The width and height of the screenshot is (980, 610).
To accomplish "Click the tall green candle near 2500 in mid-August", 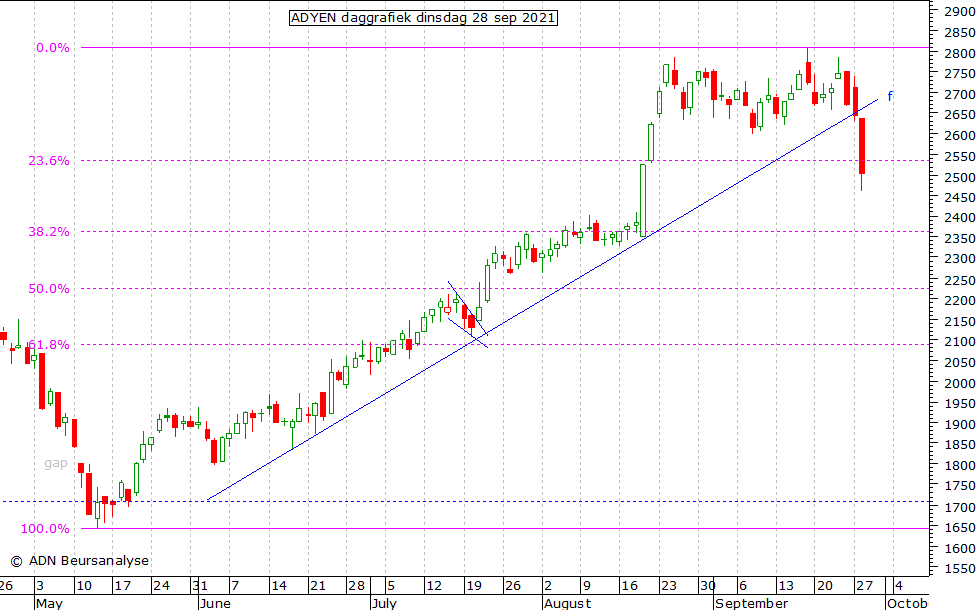I will tap(642, 200).
